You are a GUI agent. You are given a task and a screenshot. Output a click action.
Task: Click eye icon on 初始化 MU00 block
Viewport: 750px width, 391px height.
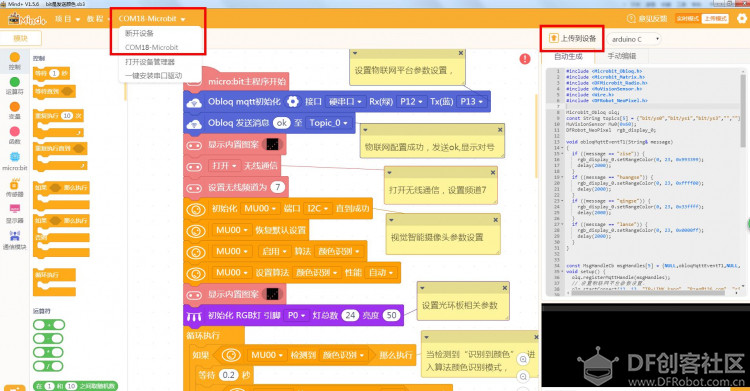click(x=196, y=210)
